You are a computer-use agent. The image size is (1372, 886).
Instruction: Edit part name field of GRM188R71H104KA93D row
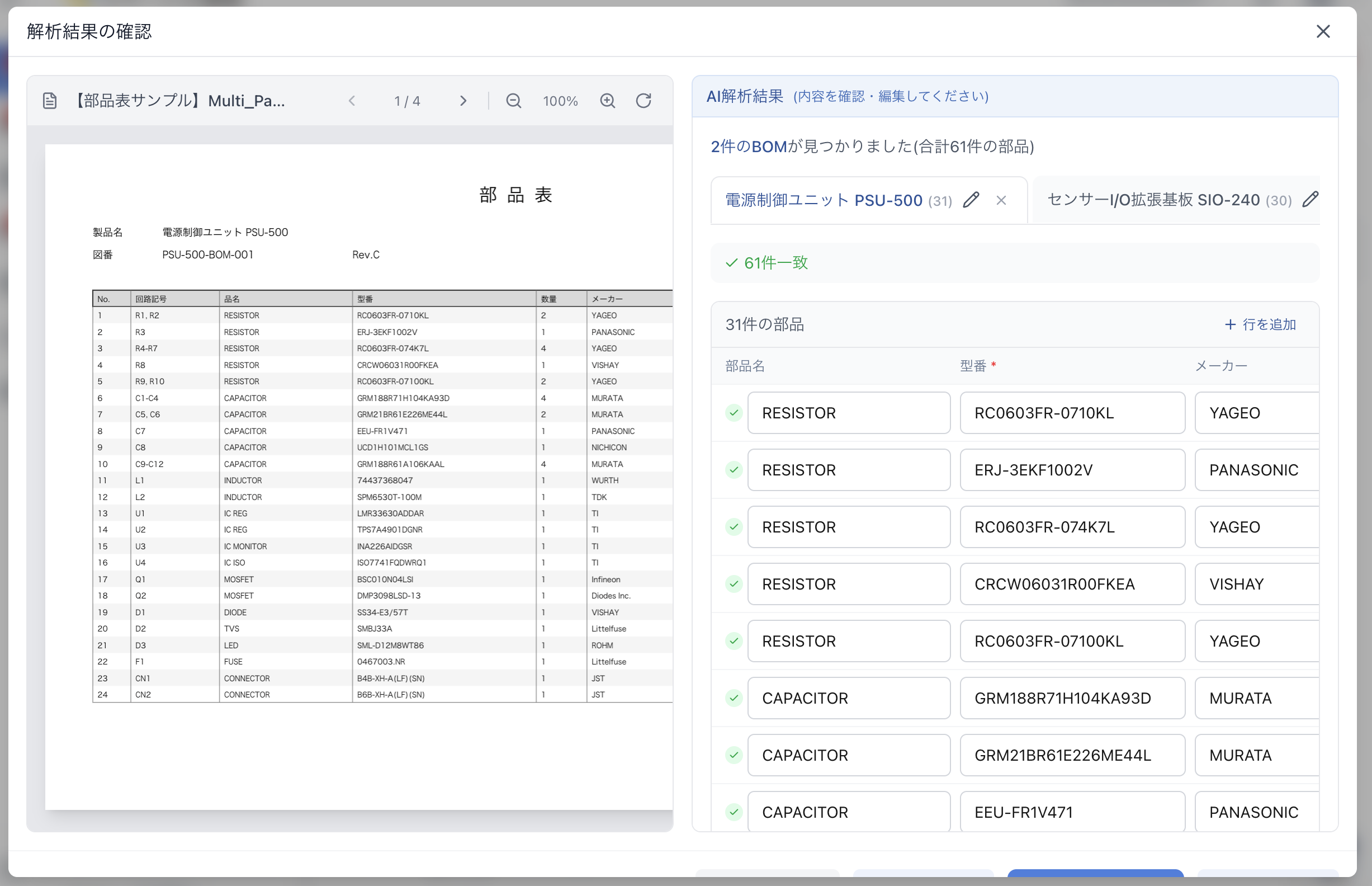[x=849, y=698]
